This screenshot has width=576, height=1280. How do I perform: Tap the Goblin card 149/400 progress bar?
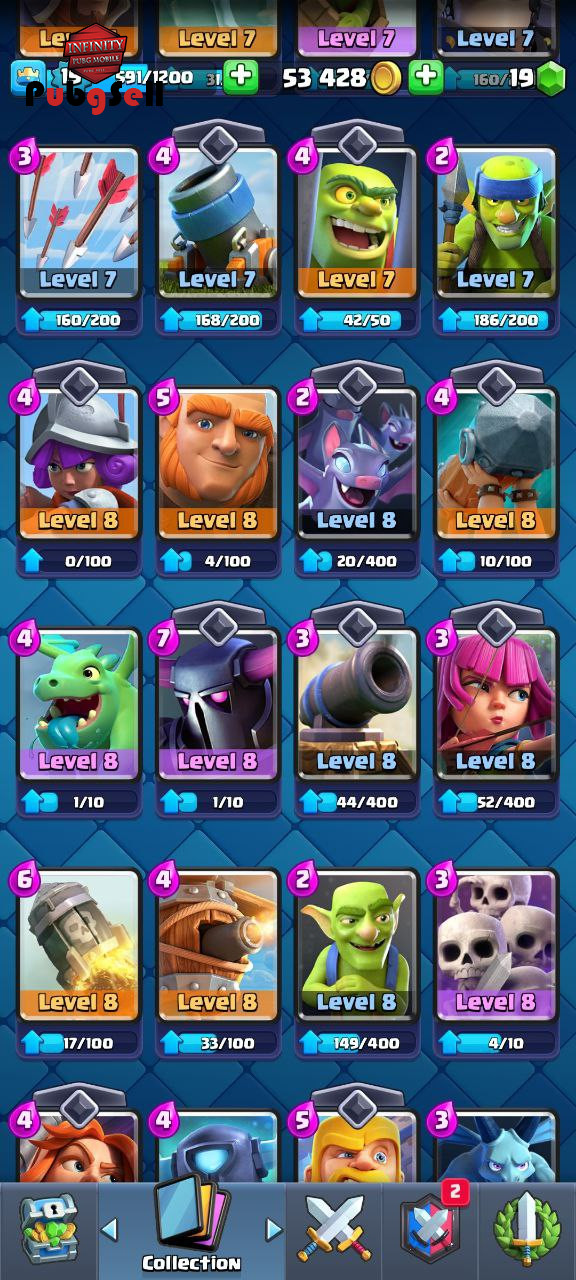tap(357, 1043)
